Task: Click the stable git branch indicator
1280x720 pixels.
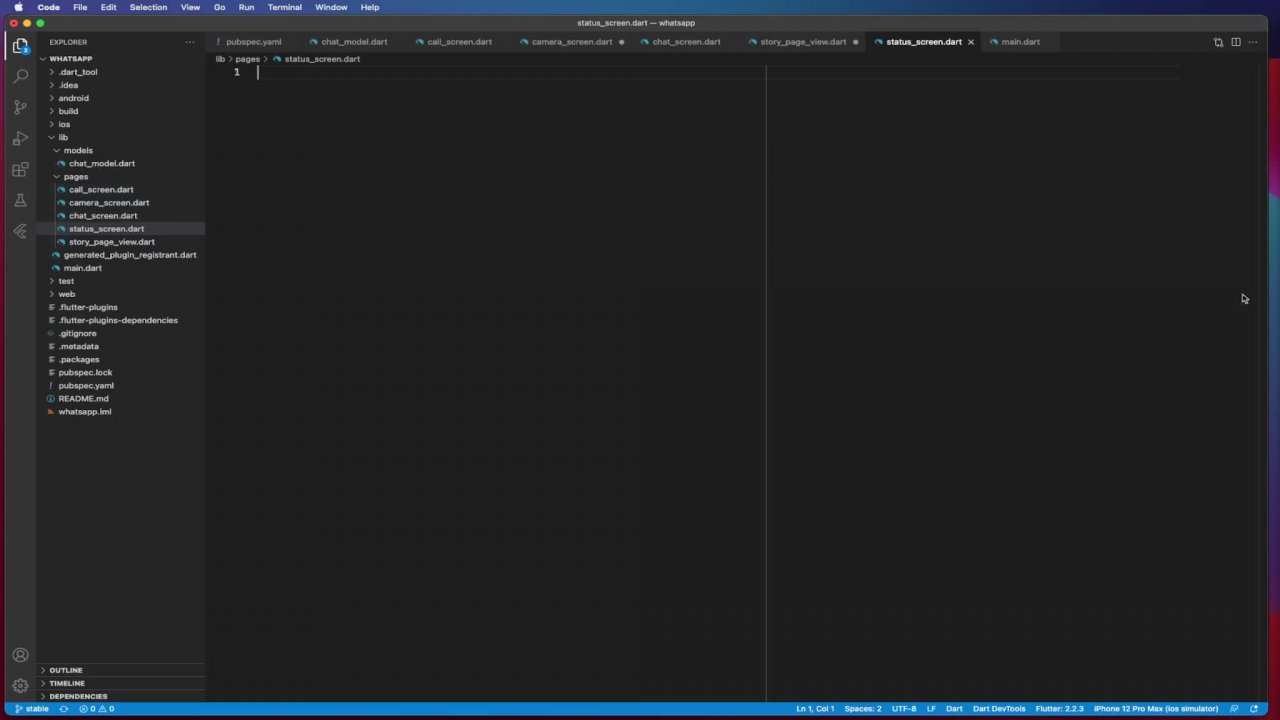Action: tap(31, 709)
